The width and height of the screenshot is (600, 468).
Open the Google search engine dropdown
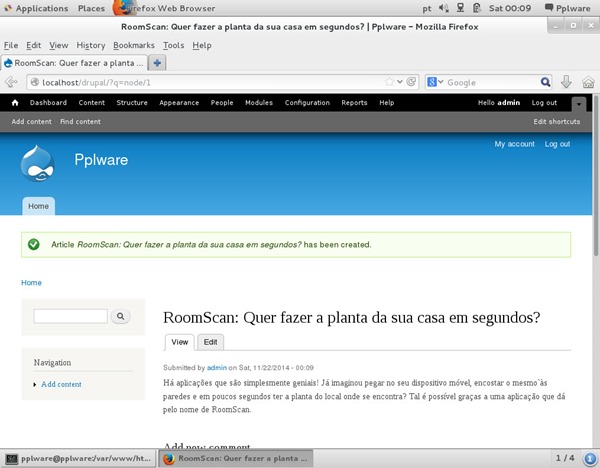coord(435,82)
